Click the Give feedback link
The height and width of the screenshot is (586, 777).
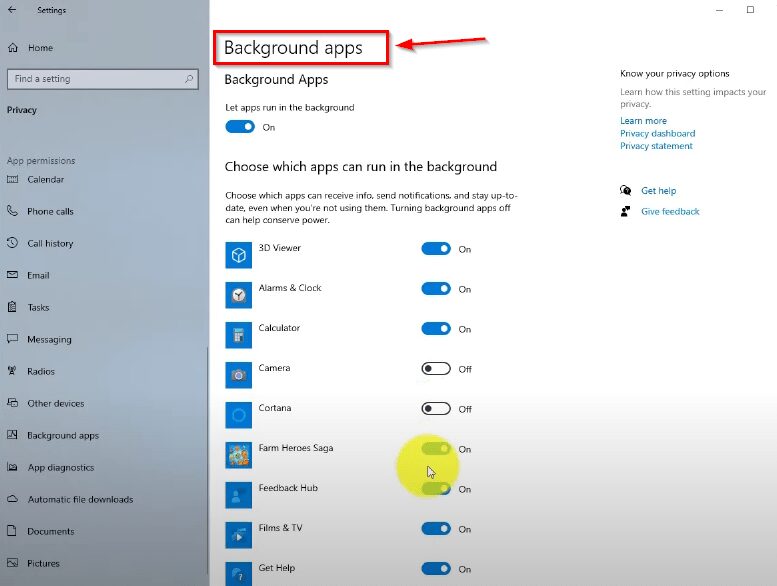pos(670,212)
